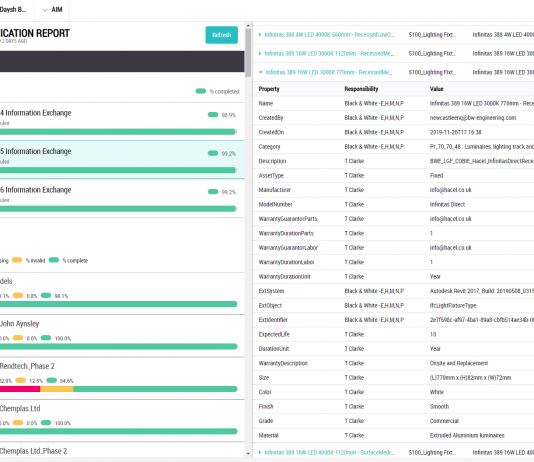Click the Manufacturer property cell
The image size is (534, 462).
(275, 190)
